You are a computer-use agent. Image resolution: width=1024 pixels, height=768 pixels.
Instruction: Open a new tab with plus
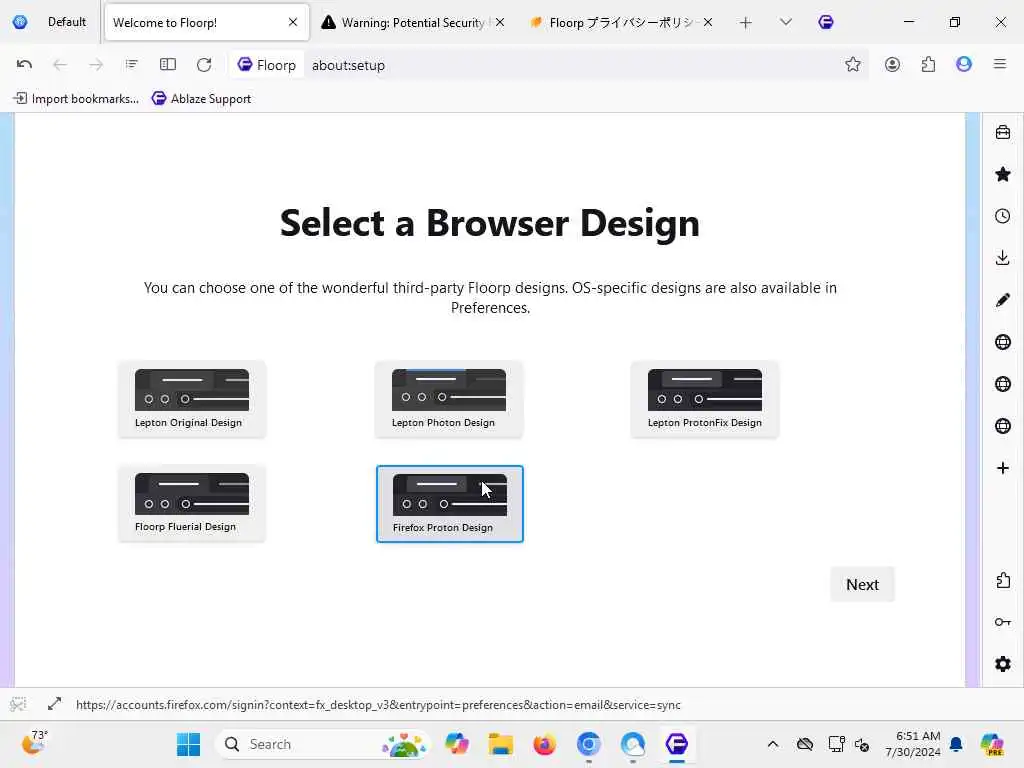pos(745,23)
